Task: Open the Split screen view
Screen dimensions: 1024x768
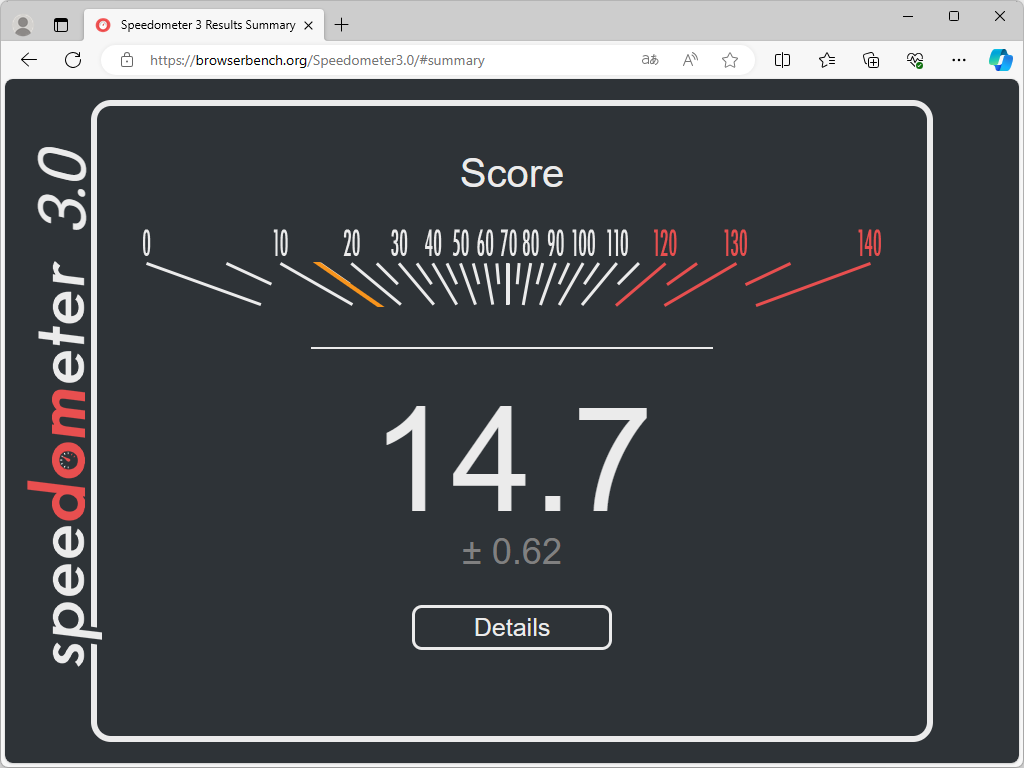Action: 782,60
